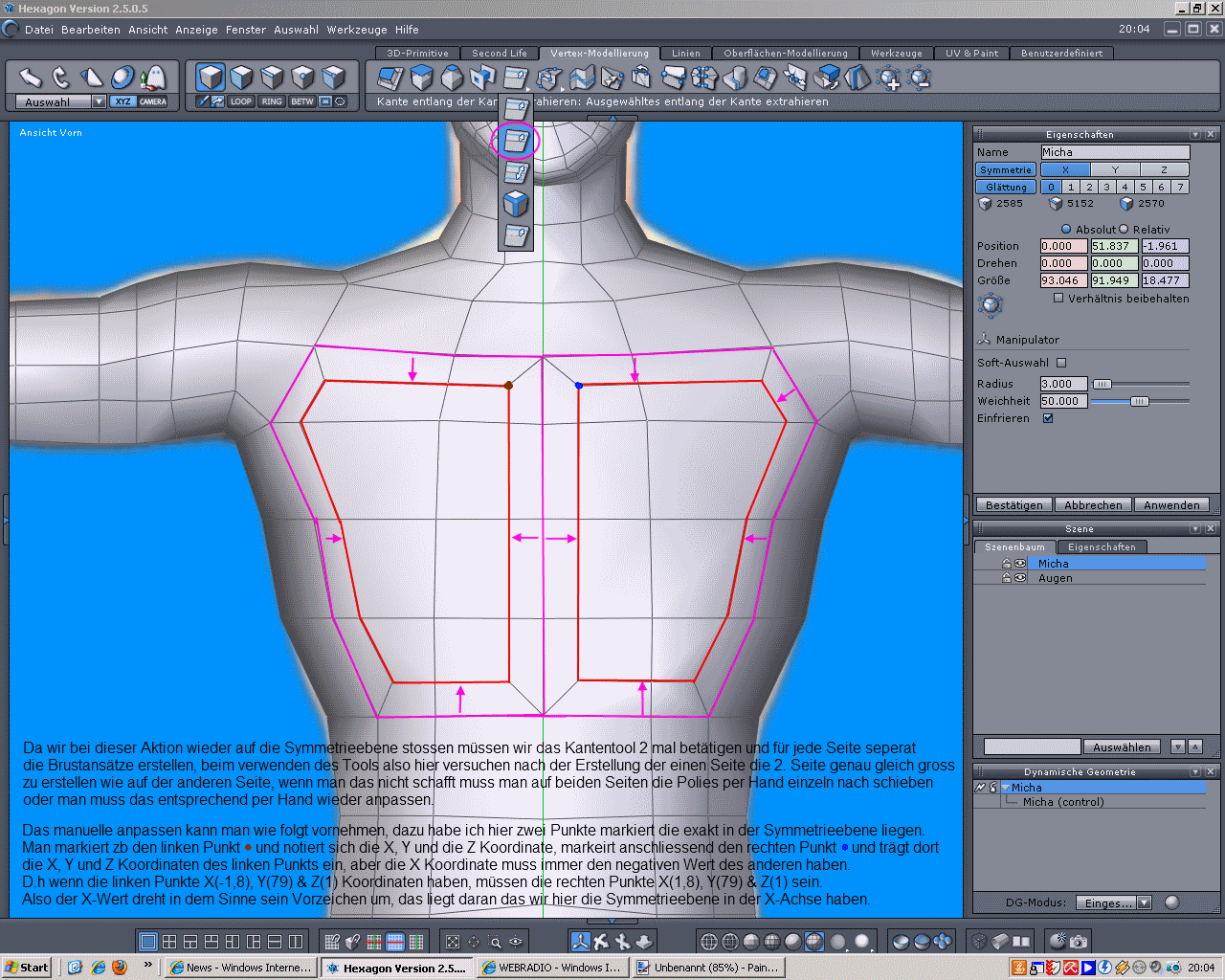The width and height of the screenshot is (1225, 980).
Task: Pick the magenta-circled edge extrude tool
Action: tap(516, 142)
